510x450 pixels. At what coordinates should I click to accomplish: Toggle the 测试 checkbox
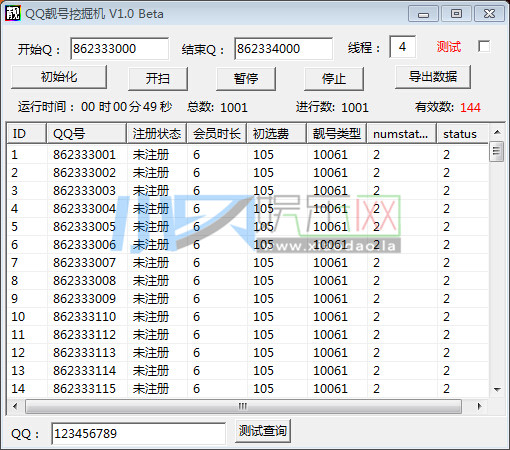point(484,46)
